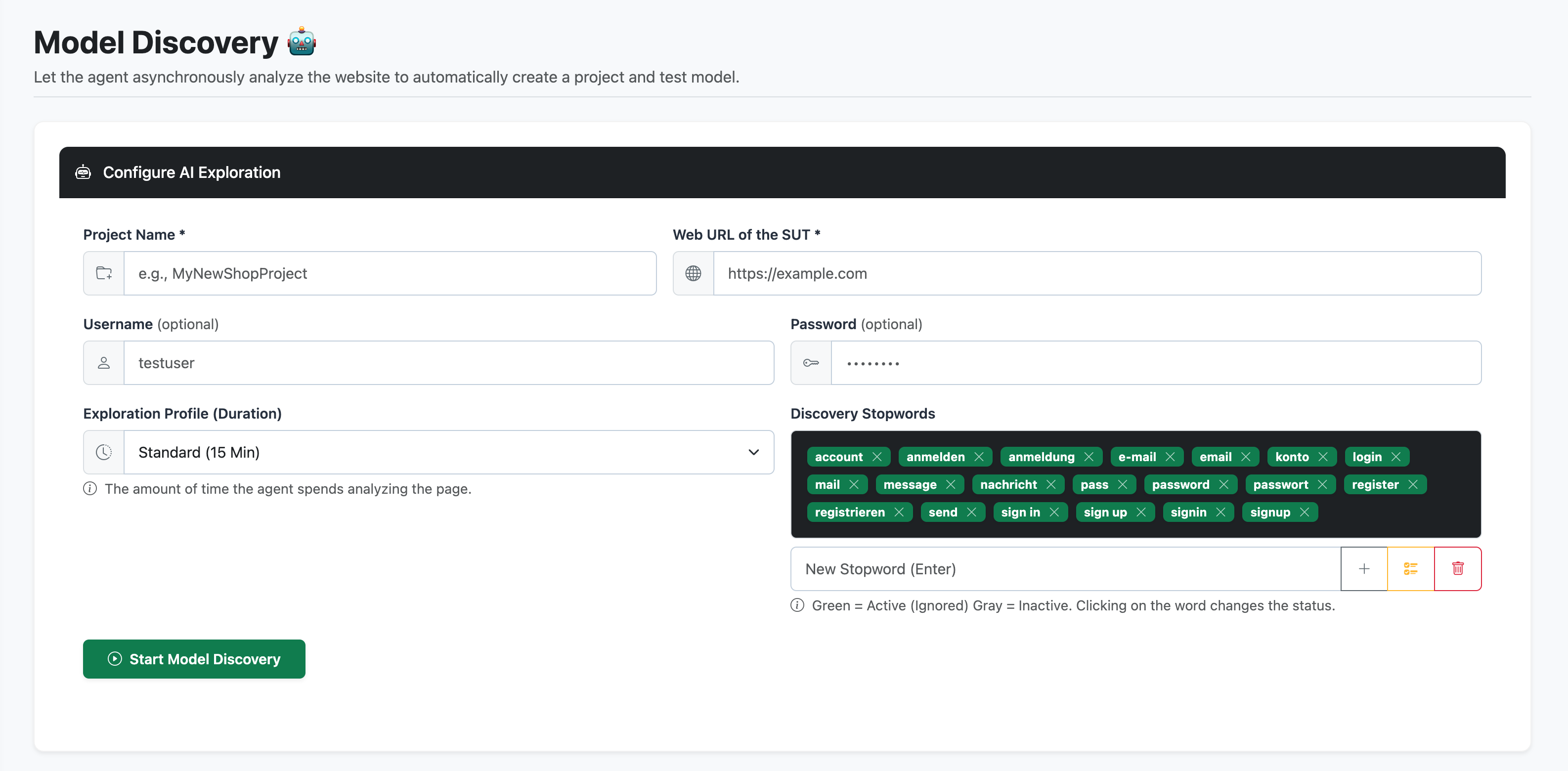The height and width of the screenshot is (771, 1568).
Task: Remove the 'login' stopword with its X
Action: [x=1396, y=456]
